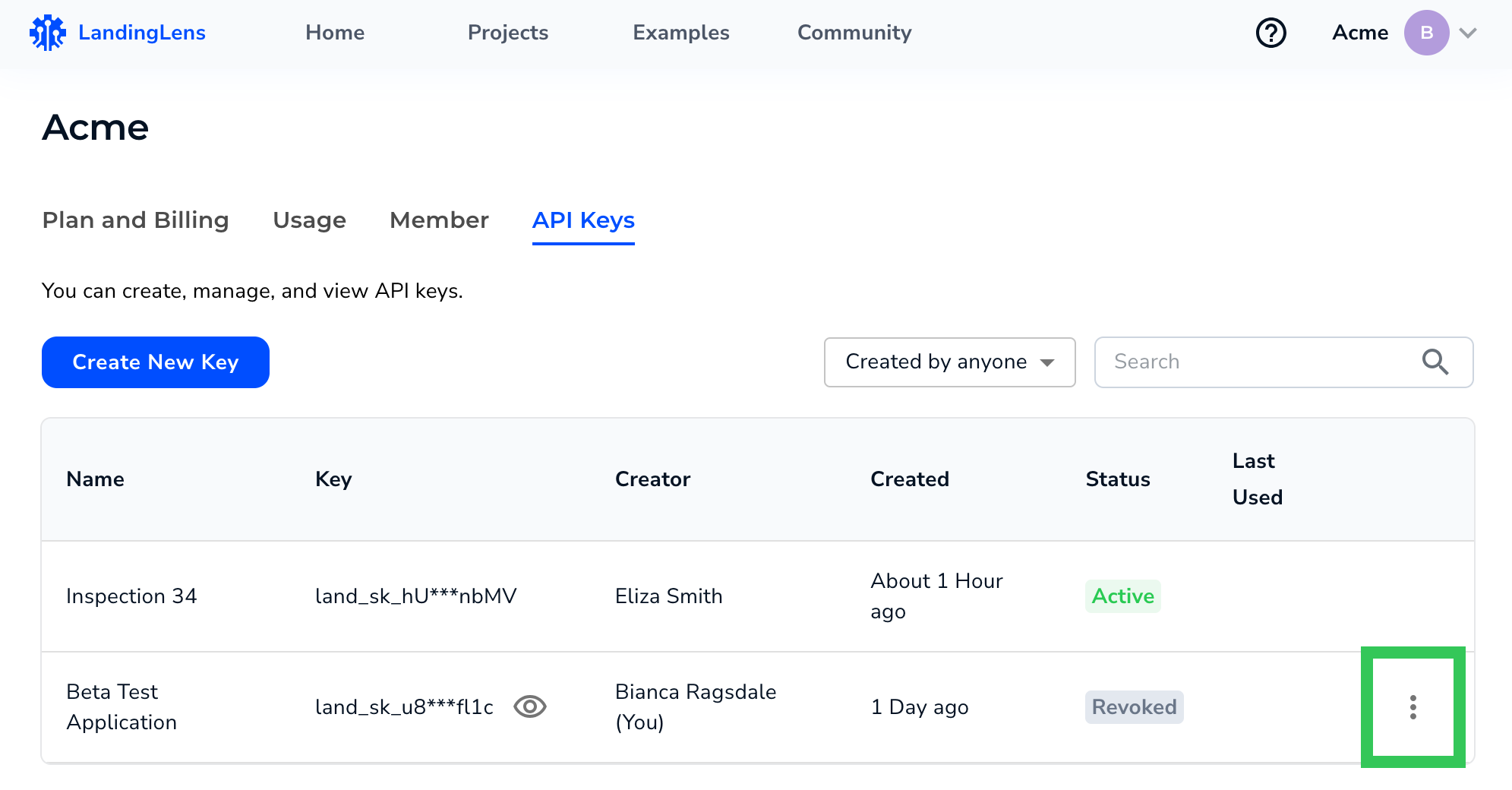Click the Create New Key button
The height and width of the screenshot is (790, 1512).
pyautogui.click(x=156, y=362)
